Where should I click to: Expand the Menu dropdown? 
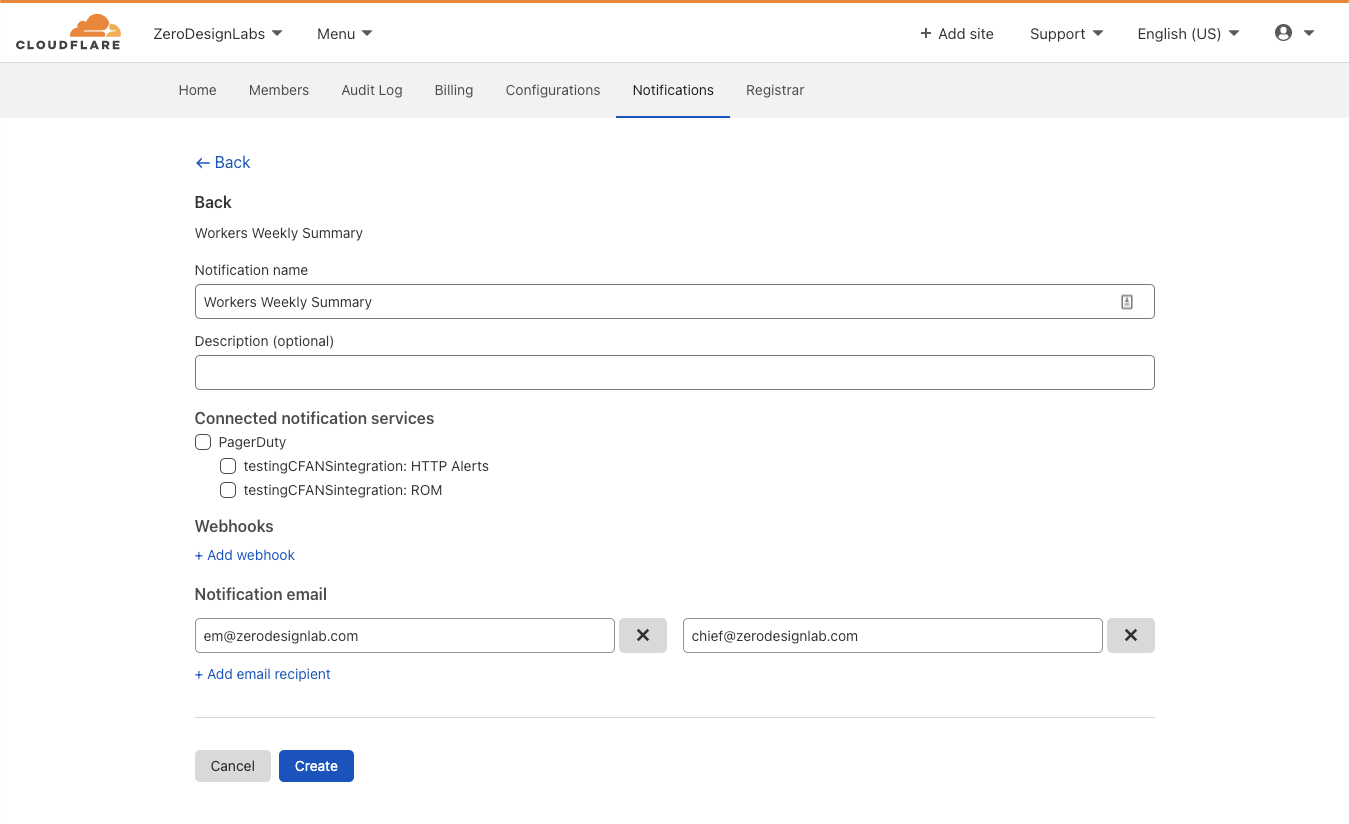click(x=345, y=34)
